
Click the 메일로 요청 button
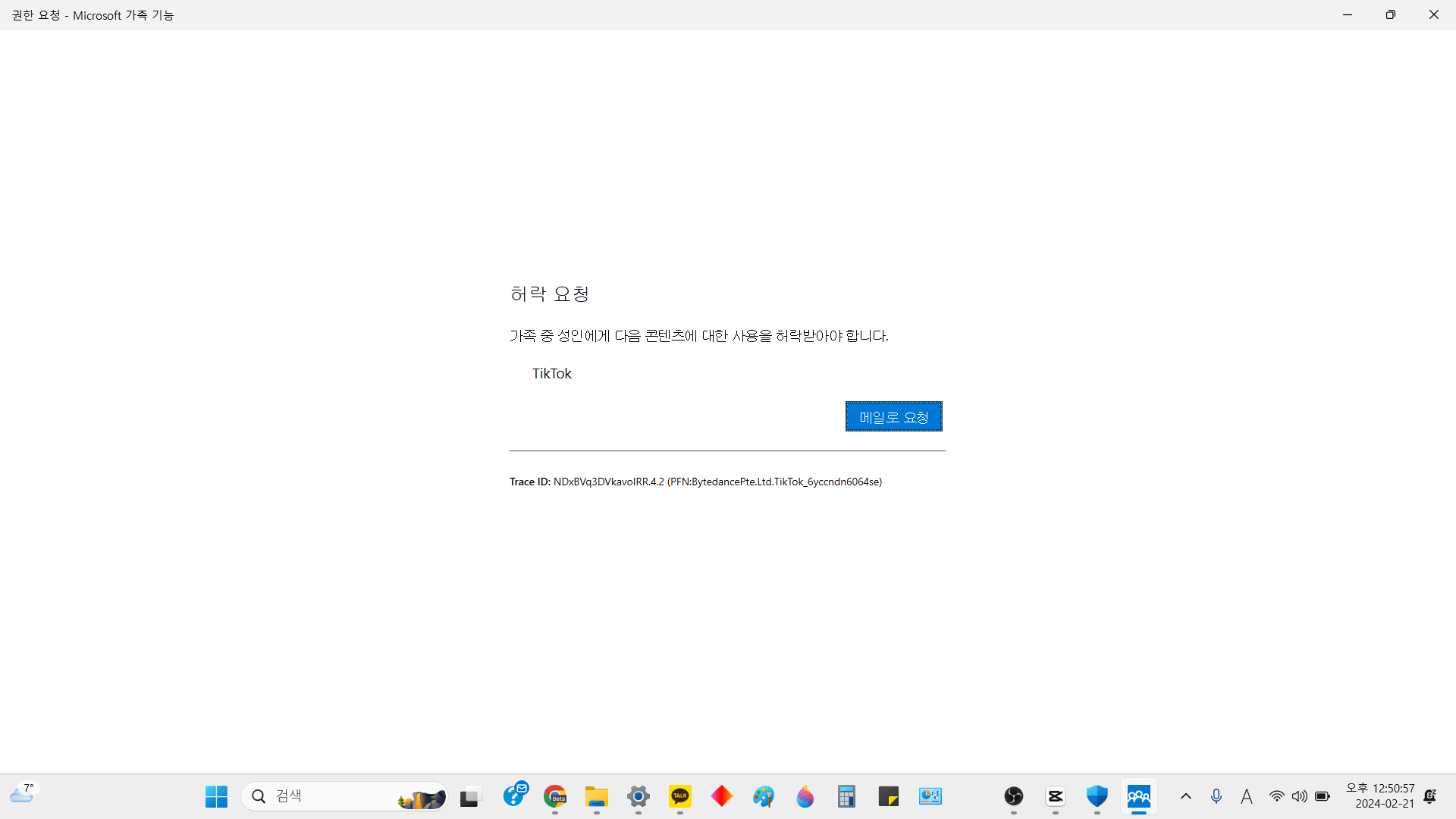[893, 416]
